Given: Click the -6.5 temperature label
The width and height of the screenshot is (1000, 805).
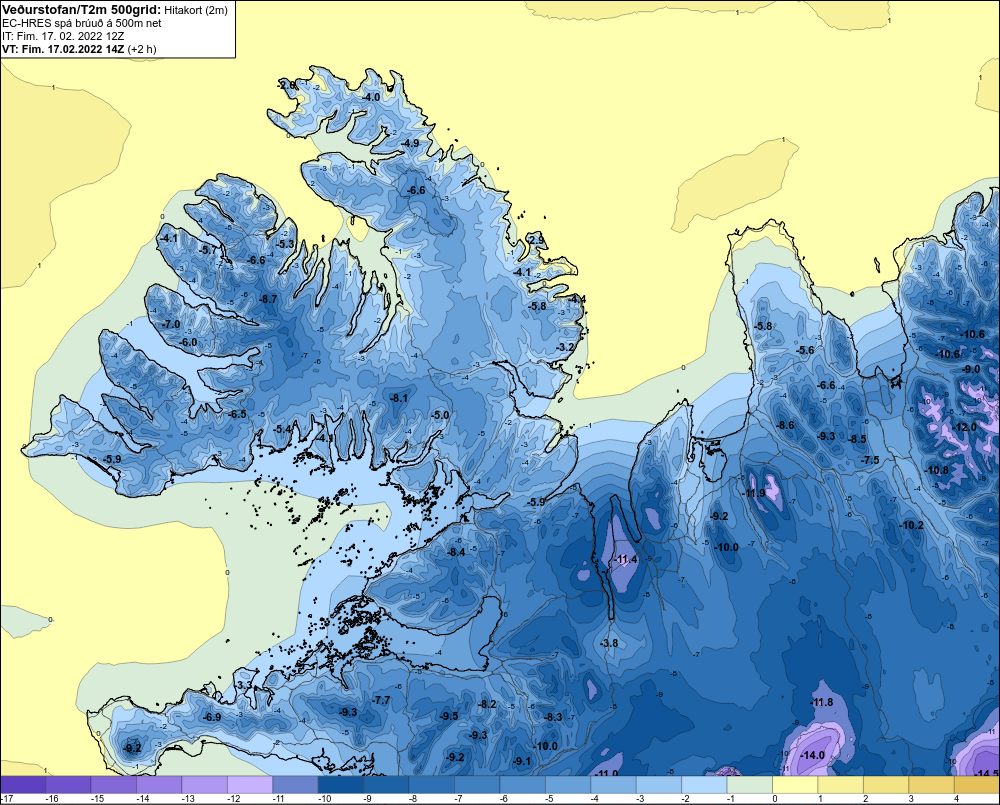Looking at the screenshot, I should 237,414.
